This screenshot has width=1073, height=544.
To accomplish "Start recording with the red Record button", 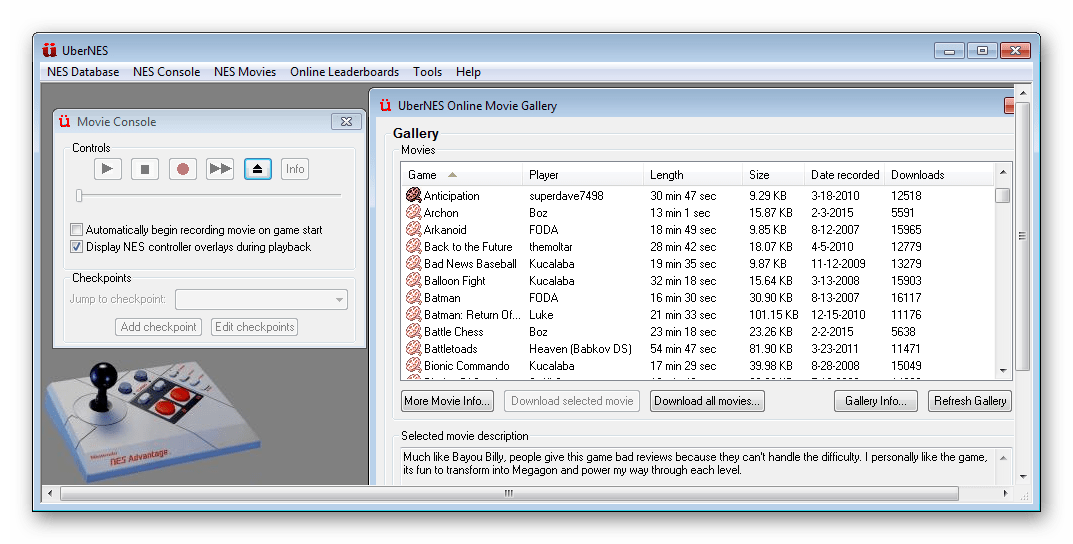I will (183, 169).
